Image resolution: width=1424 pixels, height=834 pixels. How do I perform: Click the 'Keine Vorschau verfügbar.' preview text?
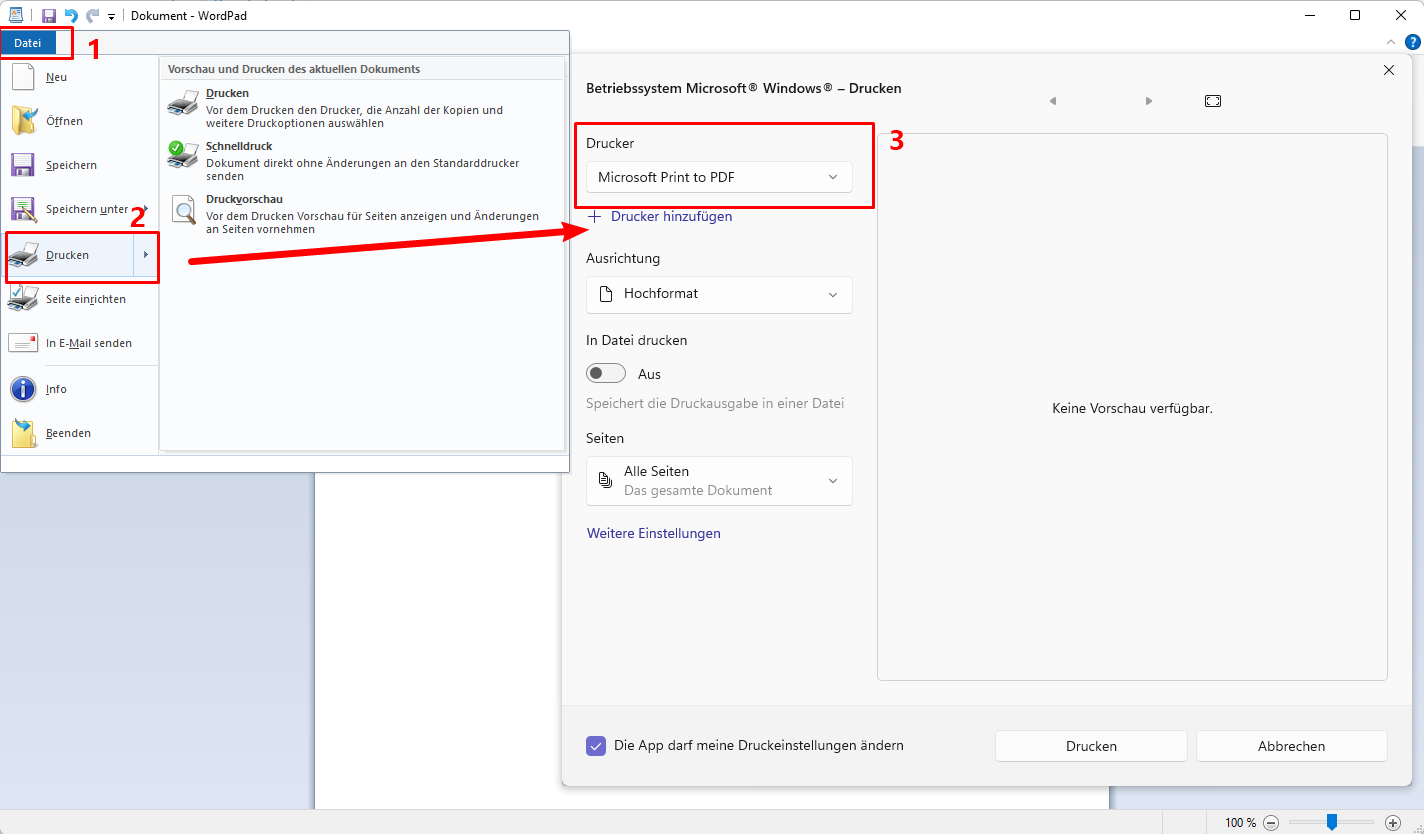click(1132, 408)
